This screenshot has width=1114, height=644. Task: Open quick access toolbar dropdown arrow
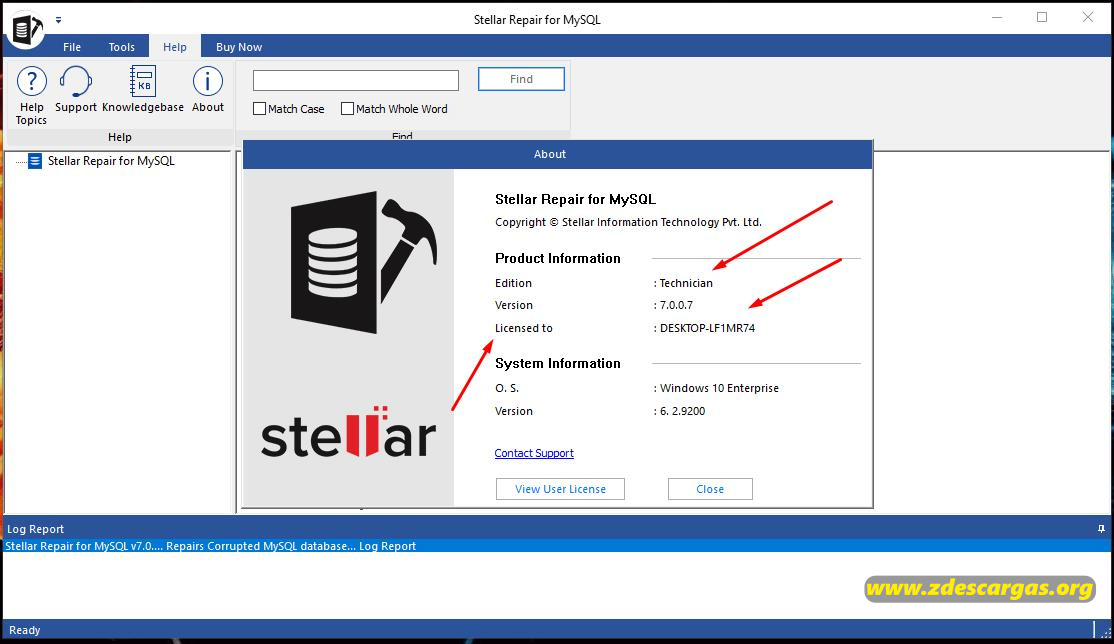pyautogui.click(x=58, y=20)
